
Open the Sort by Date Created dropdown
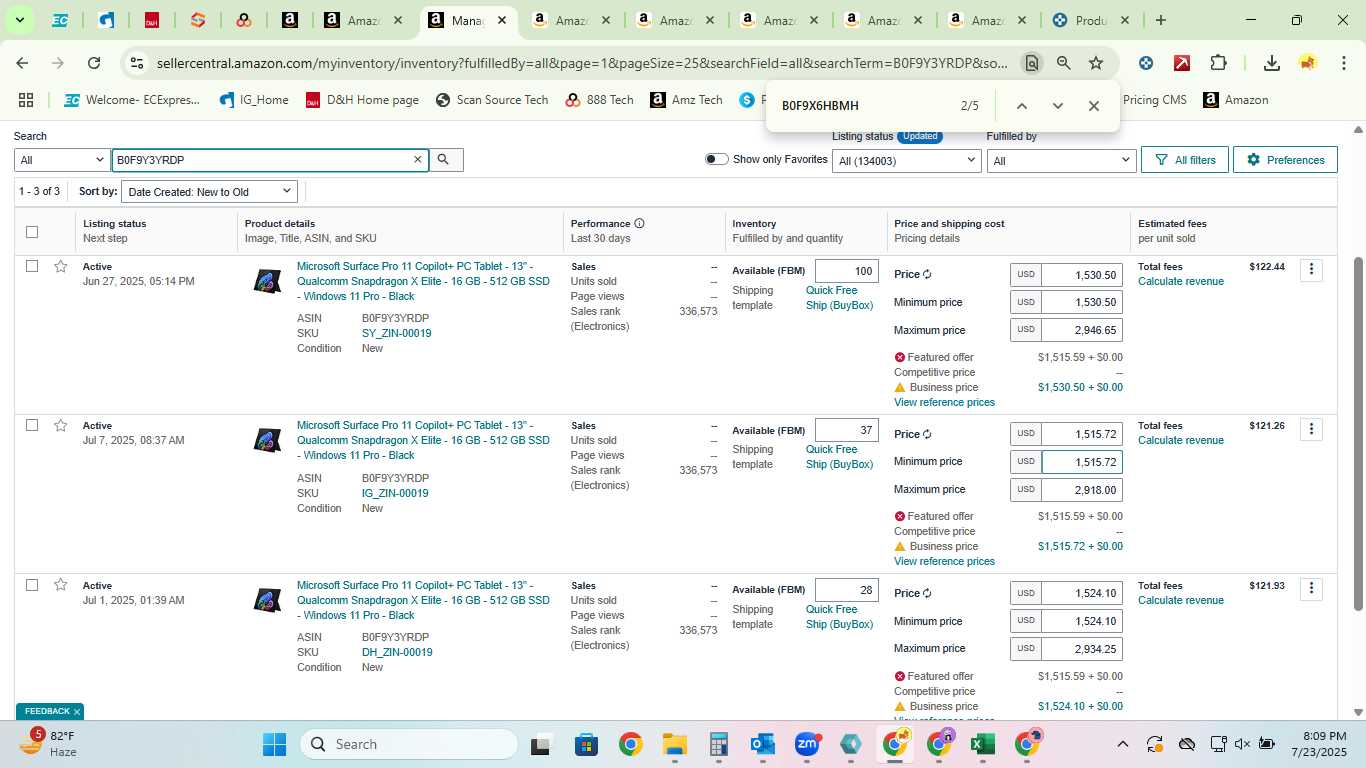pos(209,191)
